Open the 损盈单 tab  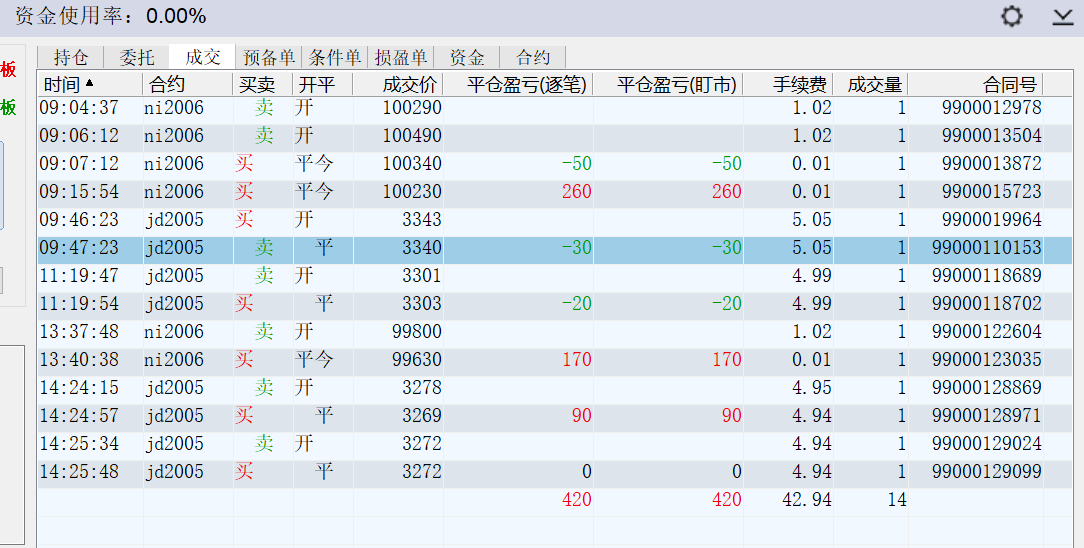(401, 57)
